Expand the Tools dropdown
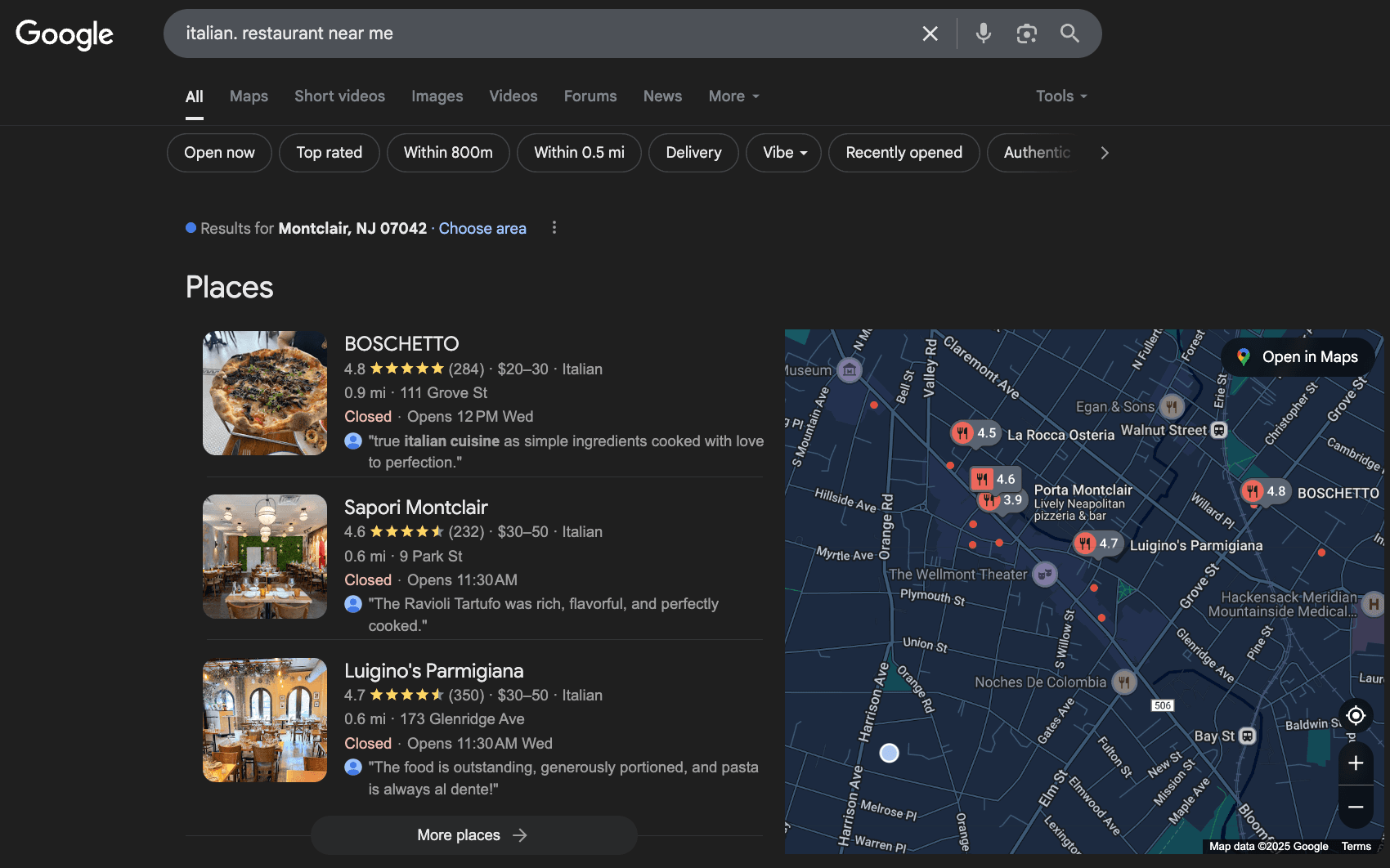 1060,96
